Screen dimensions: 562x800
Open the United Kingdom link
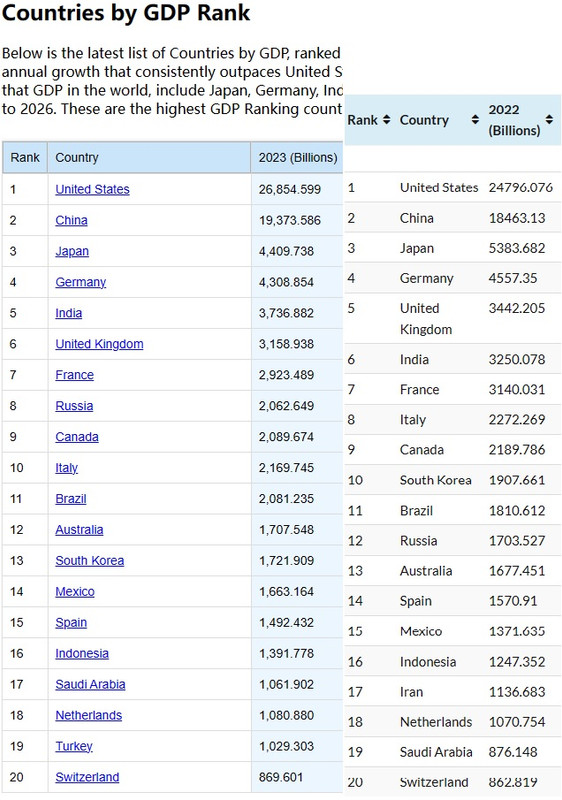pos(99,344)
